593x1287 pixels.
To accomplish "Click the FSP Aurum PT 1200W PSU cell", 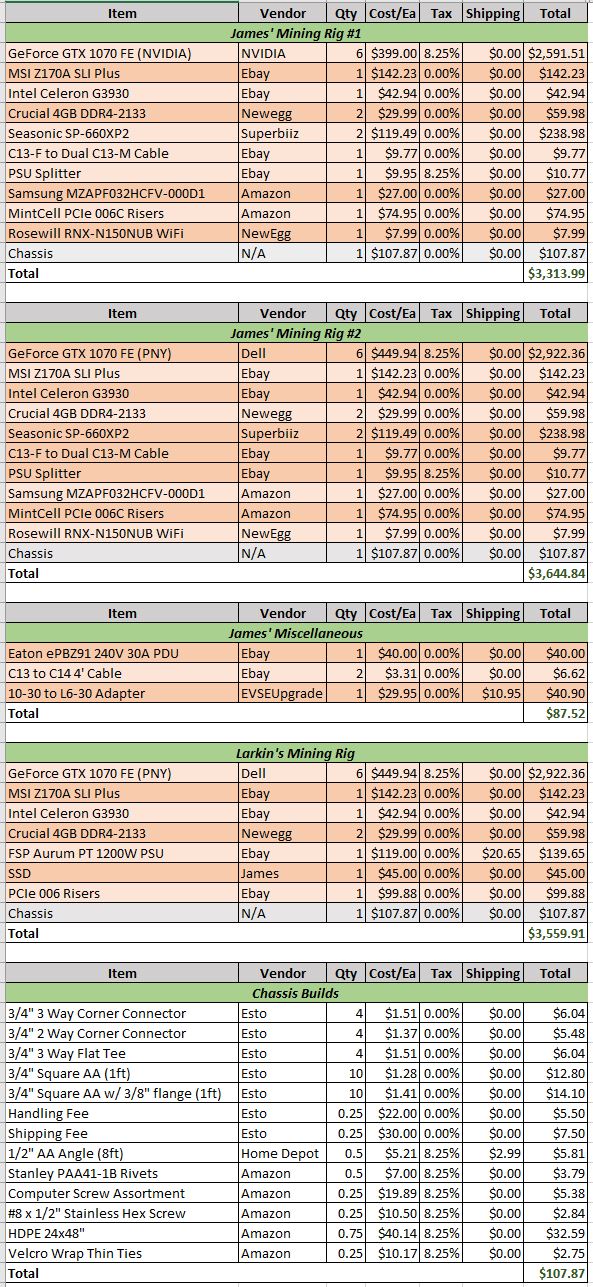I will 121,853.
